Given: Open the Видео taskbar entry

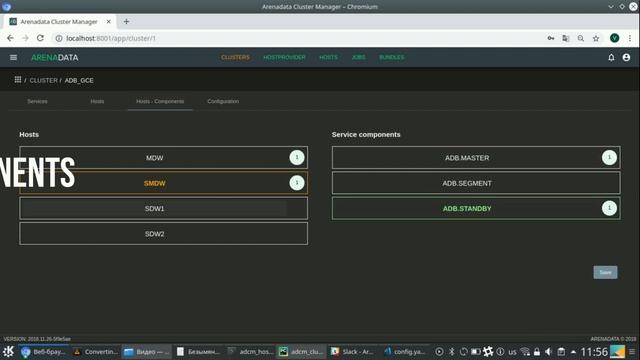Looking at the screenshot, I should [x=146, y=351].
